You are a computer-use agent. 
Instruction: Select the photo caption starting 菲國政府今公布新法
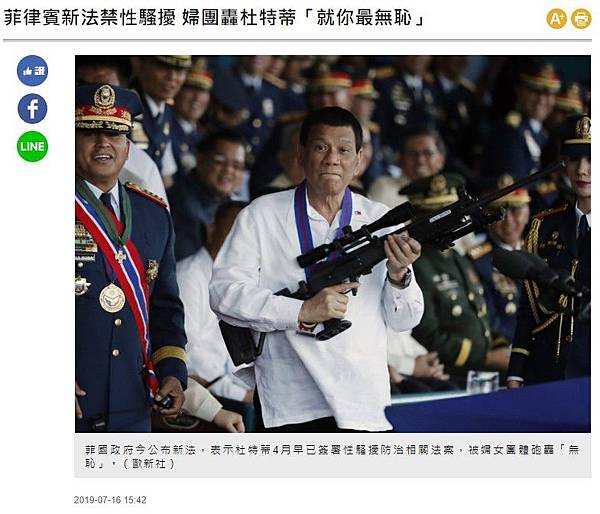coord(332,456)
